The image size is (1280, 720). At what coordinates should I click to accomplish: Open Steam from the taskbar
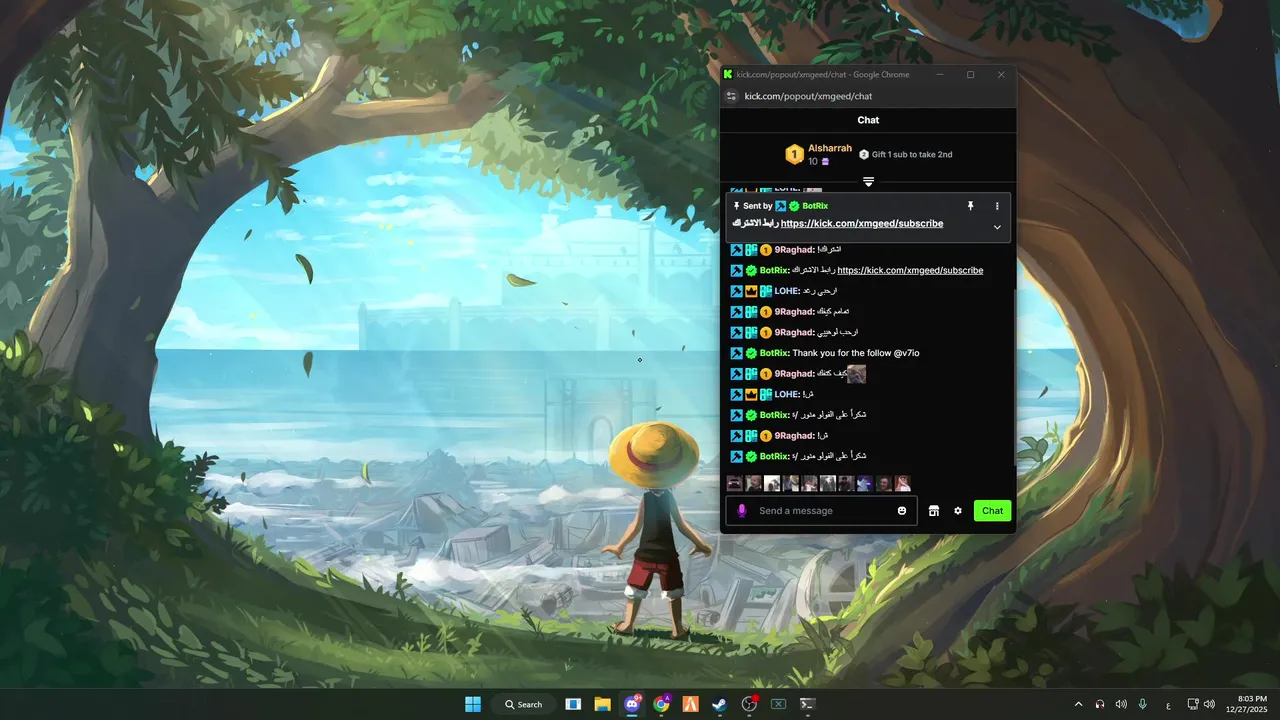[x=719, y=704]
